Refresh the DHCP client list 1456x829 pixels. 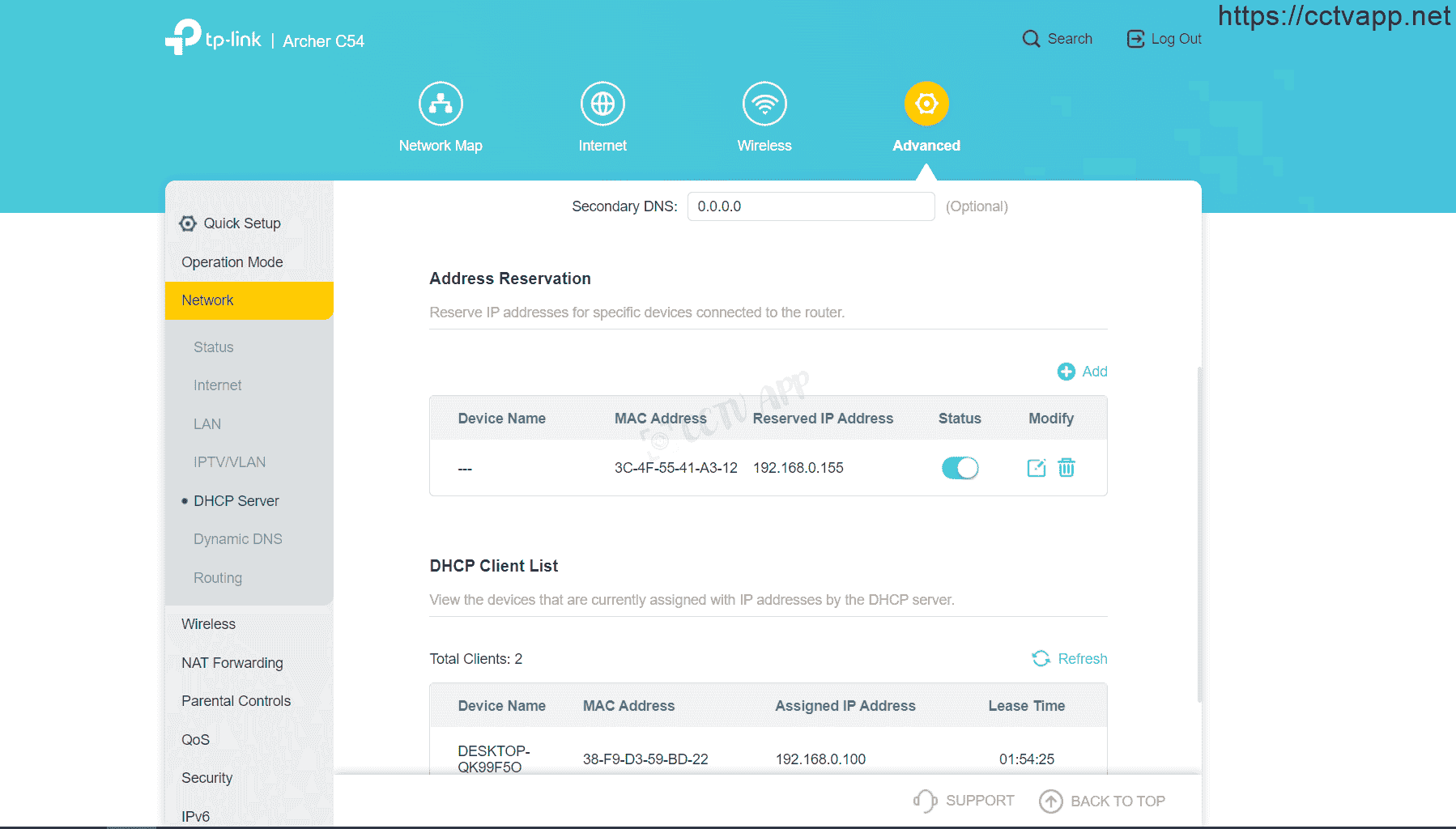coord(1070,659)
